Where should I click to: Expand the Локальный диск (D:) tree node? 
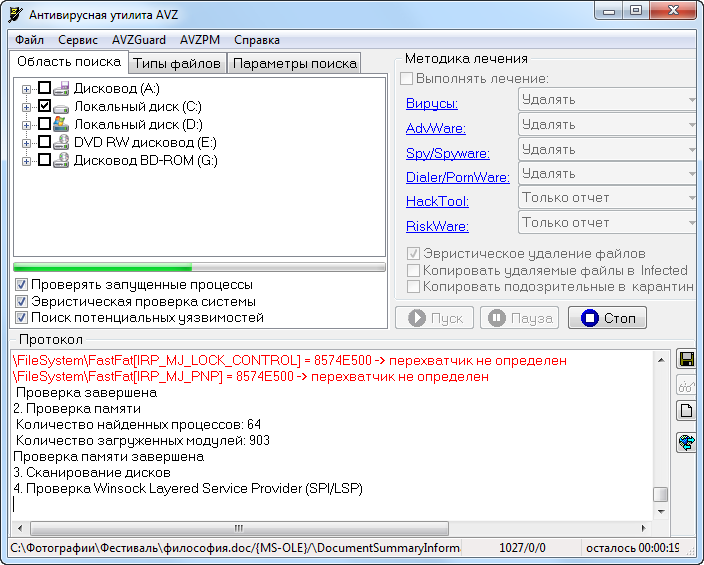[x=26, y=125]
